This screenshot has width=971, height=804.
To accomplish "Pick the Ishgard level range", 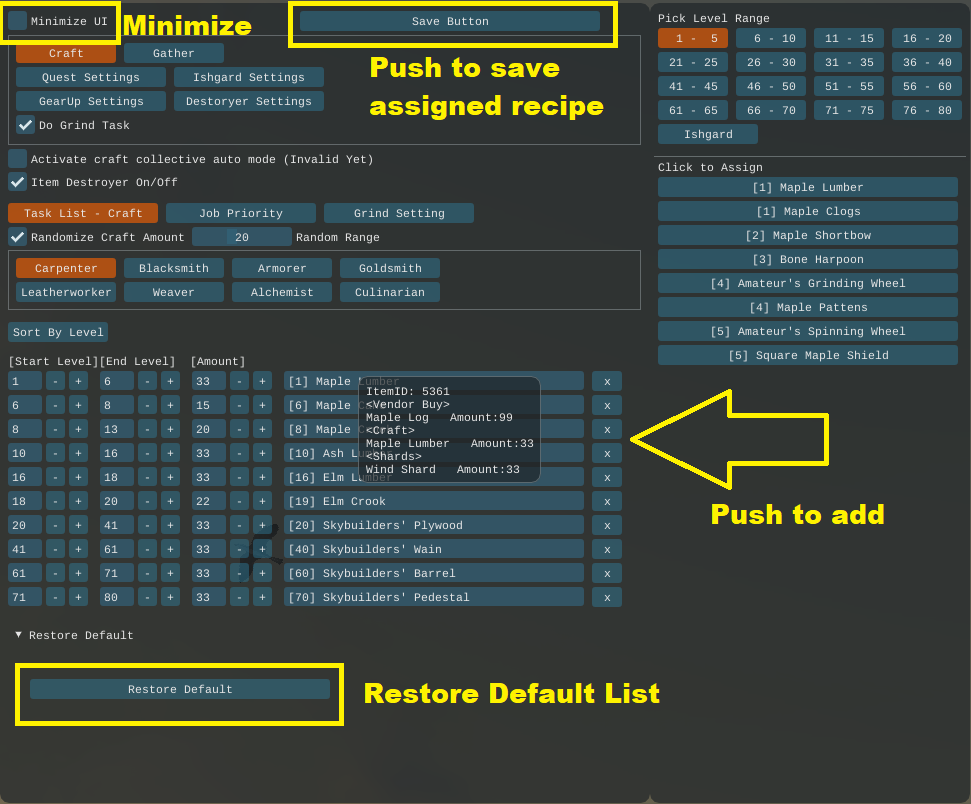I will [x=707, y=134].
